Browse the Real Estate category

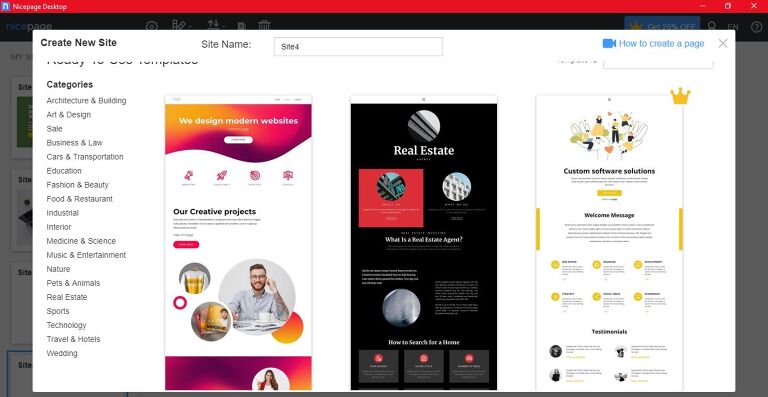[x=67, y=297]
